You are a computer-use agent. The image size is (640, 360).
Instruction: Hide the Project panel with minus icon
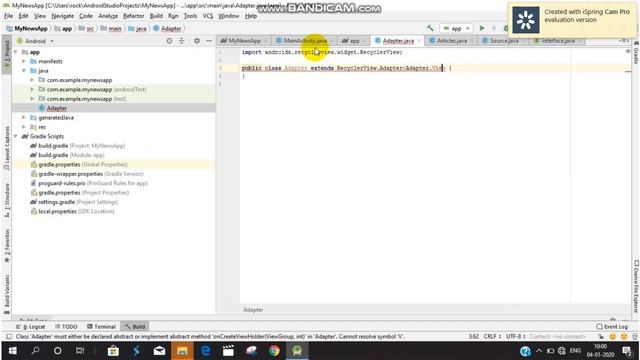(209, 41)
